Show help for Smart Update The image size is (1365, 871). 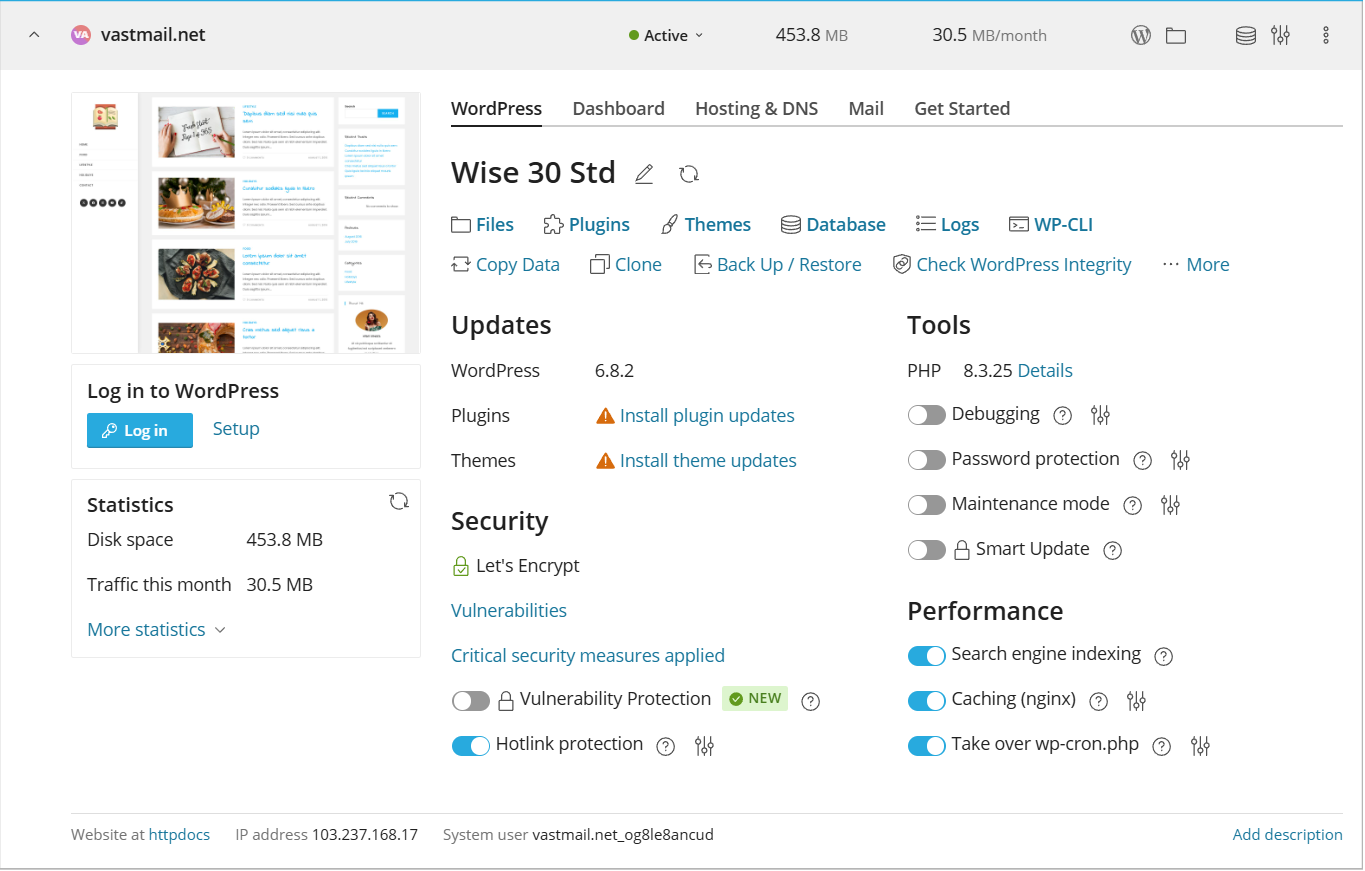1113,550
